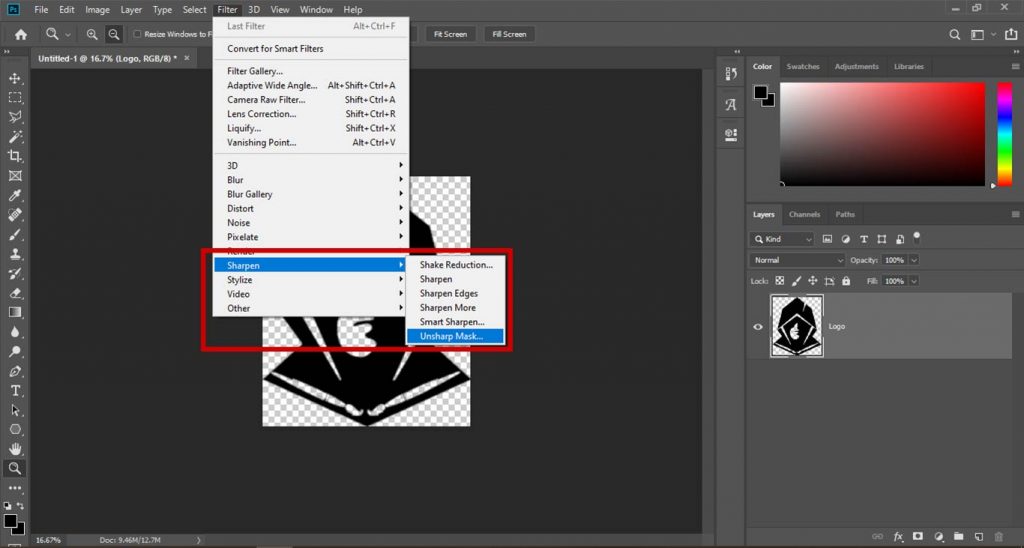Create a new group folder icon
Image resolution: width=1024 pixels, height=548 pixels.
coord(958,536)
